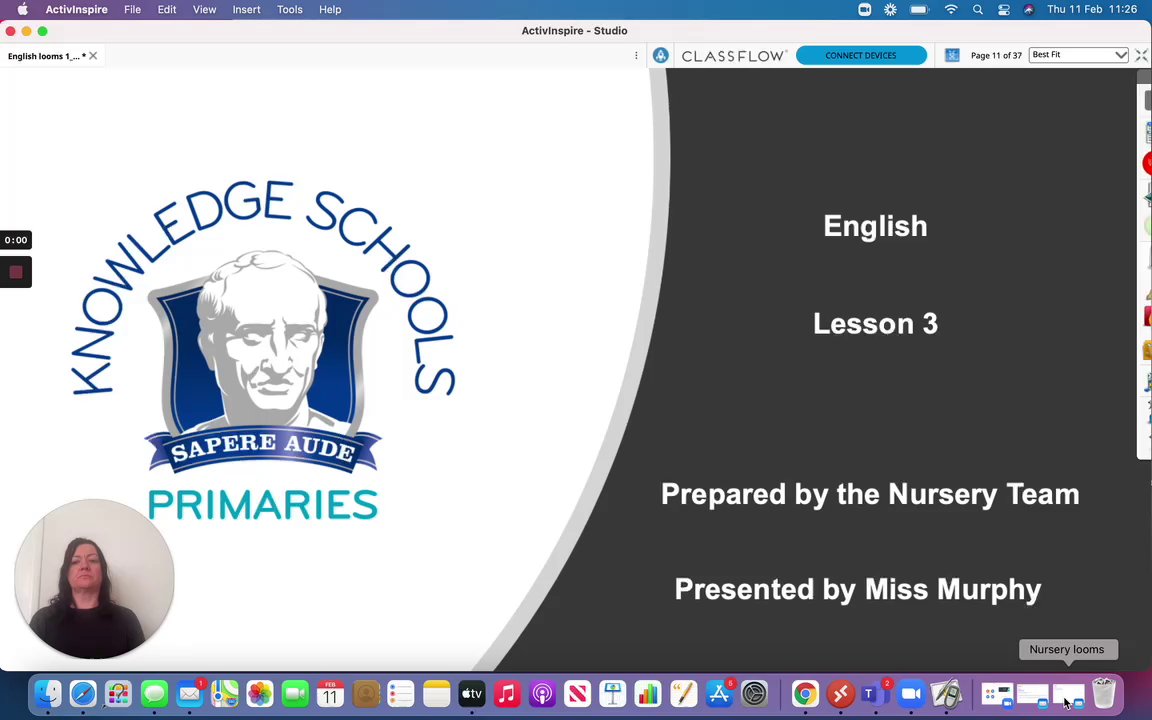This screenshot has width=1152, height=720.
Task: Click the battery status icon
Action: [919, 10]
